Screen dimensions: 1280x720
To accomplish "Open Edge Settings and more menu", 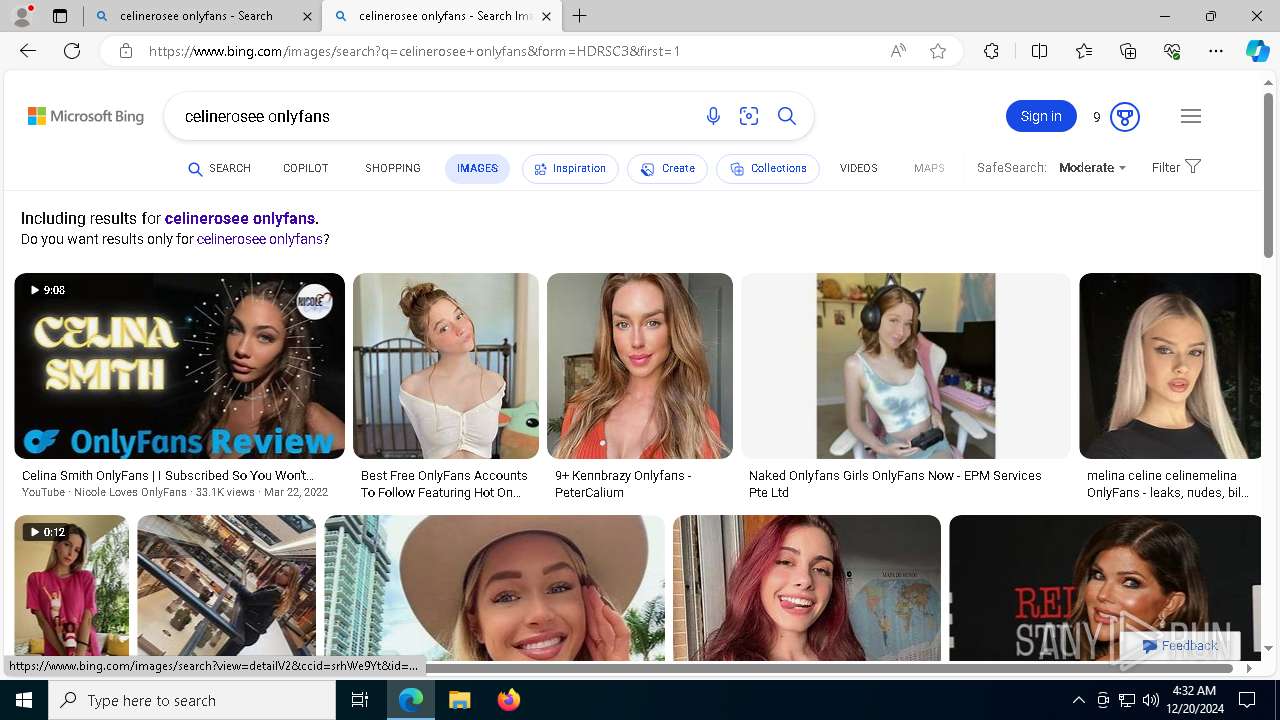I will click(x=1216, y=51).
